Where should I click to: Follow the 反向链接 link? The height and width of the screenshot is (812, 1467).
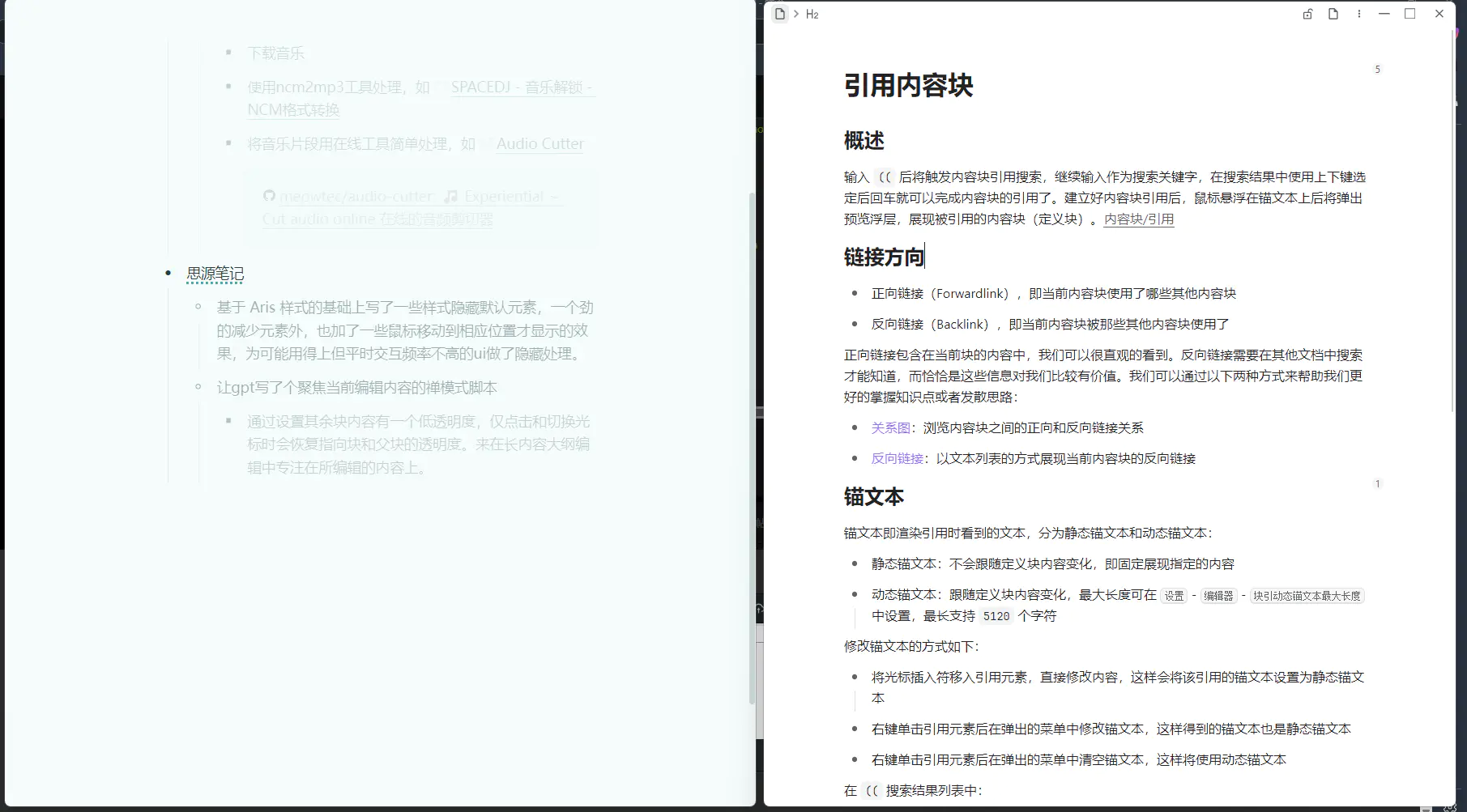tap(897, 458)
